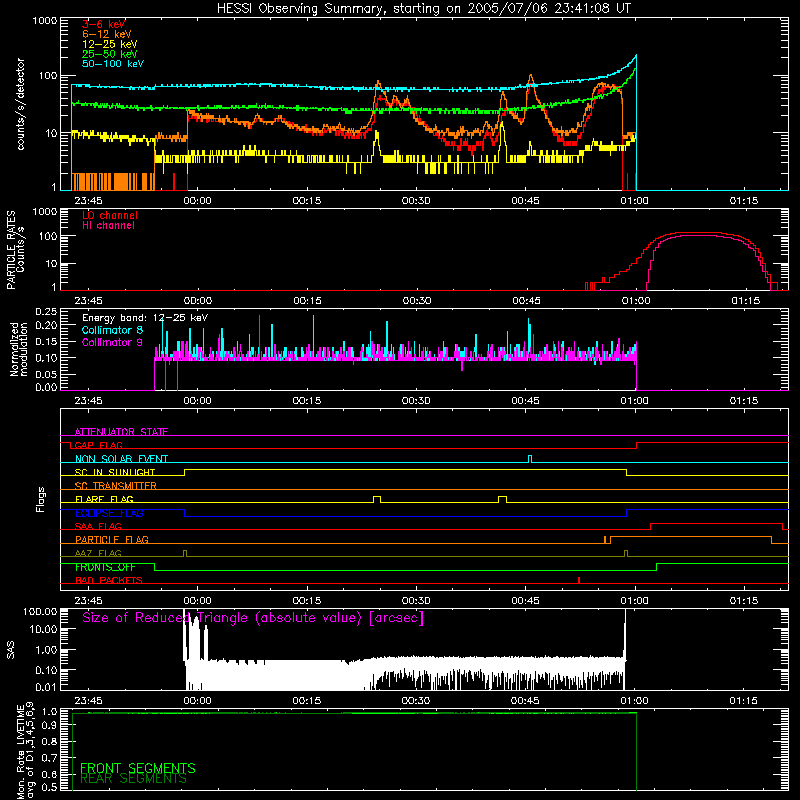Select the yellow 12-25 keV legend entry
This screenshot has width=800, height=800.
coord(110,44)
